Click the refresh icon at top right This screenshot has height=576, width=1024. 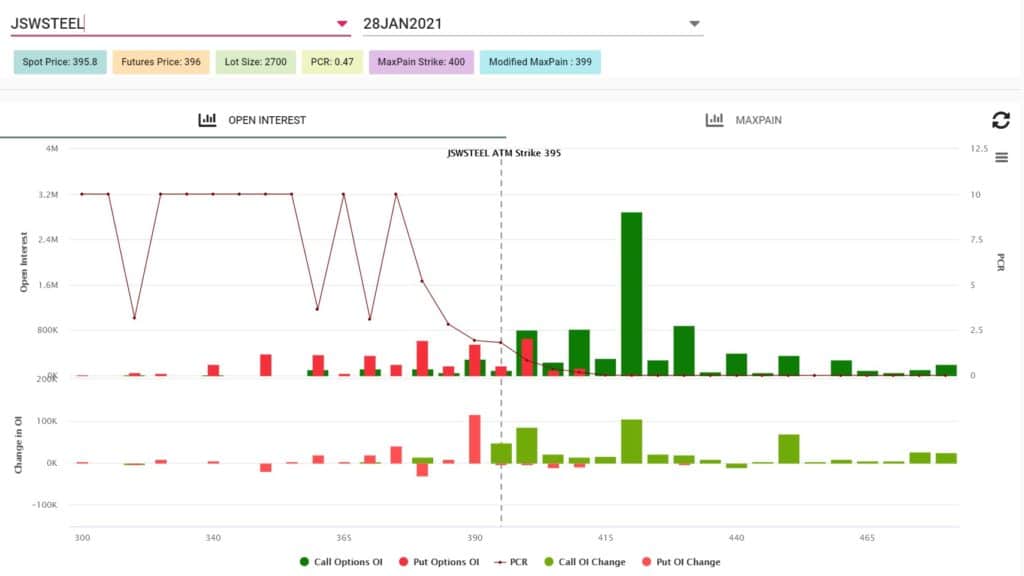pos(1000,120)
